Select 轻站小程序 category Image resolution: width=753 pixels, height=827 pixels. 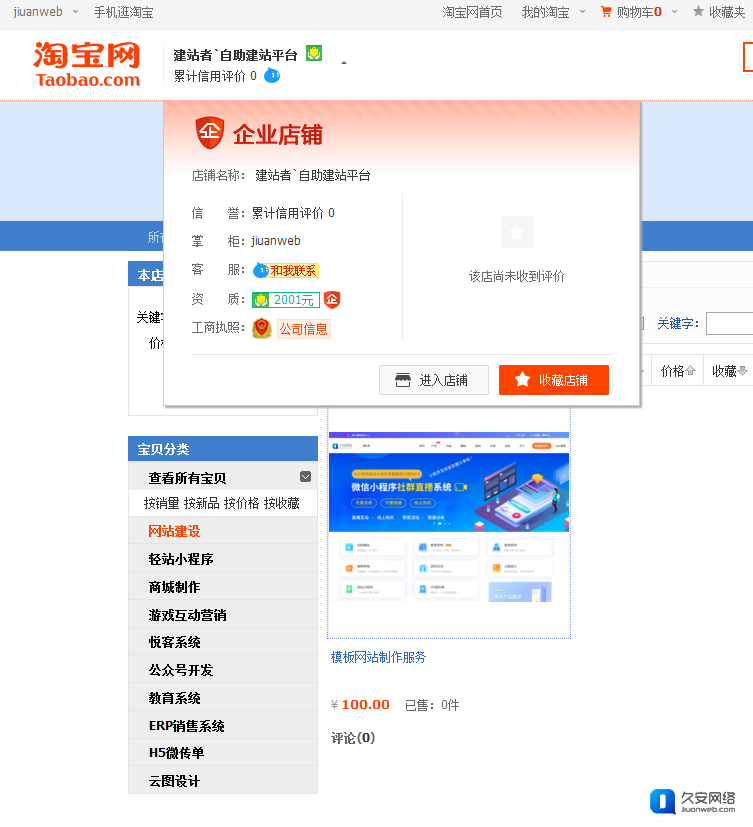point(181,559)
